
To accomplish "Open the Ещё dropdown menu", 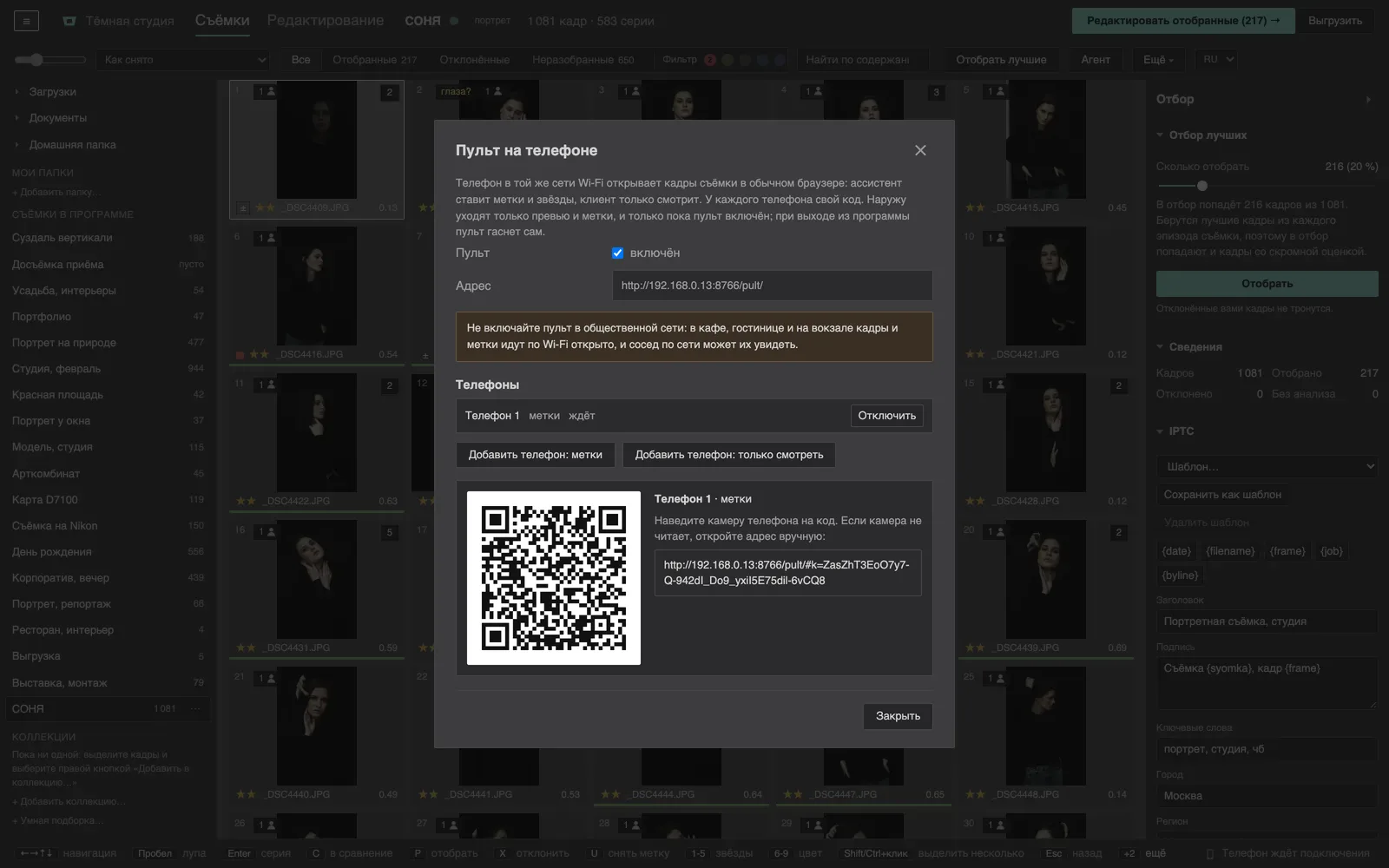I will click(x=1157, y=60).
